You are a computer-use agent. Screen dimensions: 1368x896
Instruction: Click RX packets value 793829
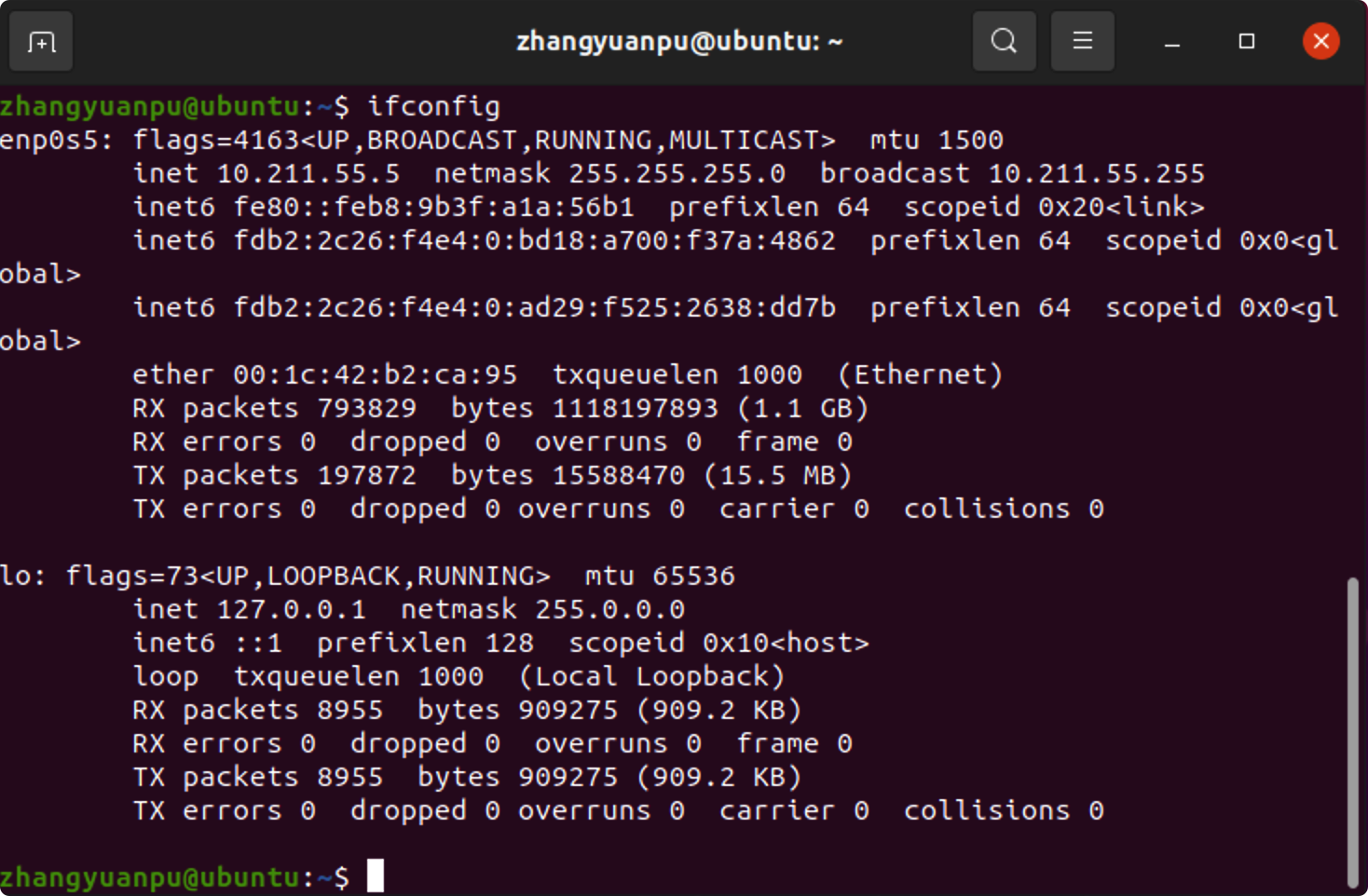[366, 408]
